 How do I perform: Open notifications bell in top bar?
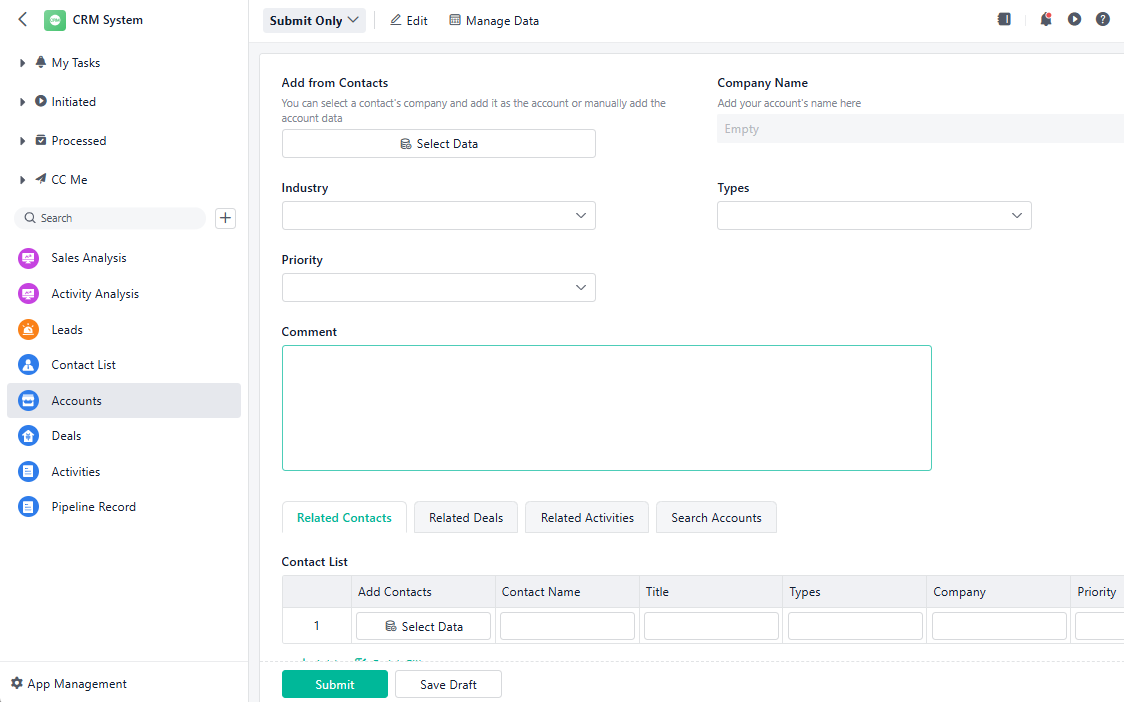coord(1046,19)
